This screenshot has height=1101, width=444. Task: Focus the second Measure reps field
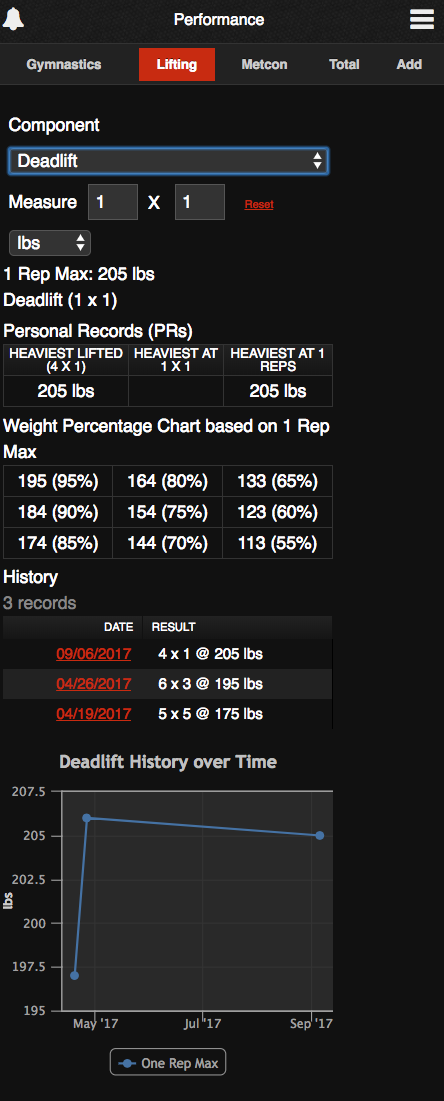pos(200,202)
